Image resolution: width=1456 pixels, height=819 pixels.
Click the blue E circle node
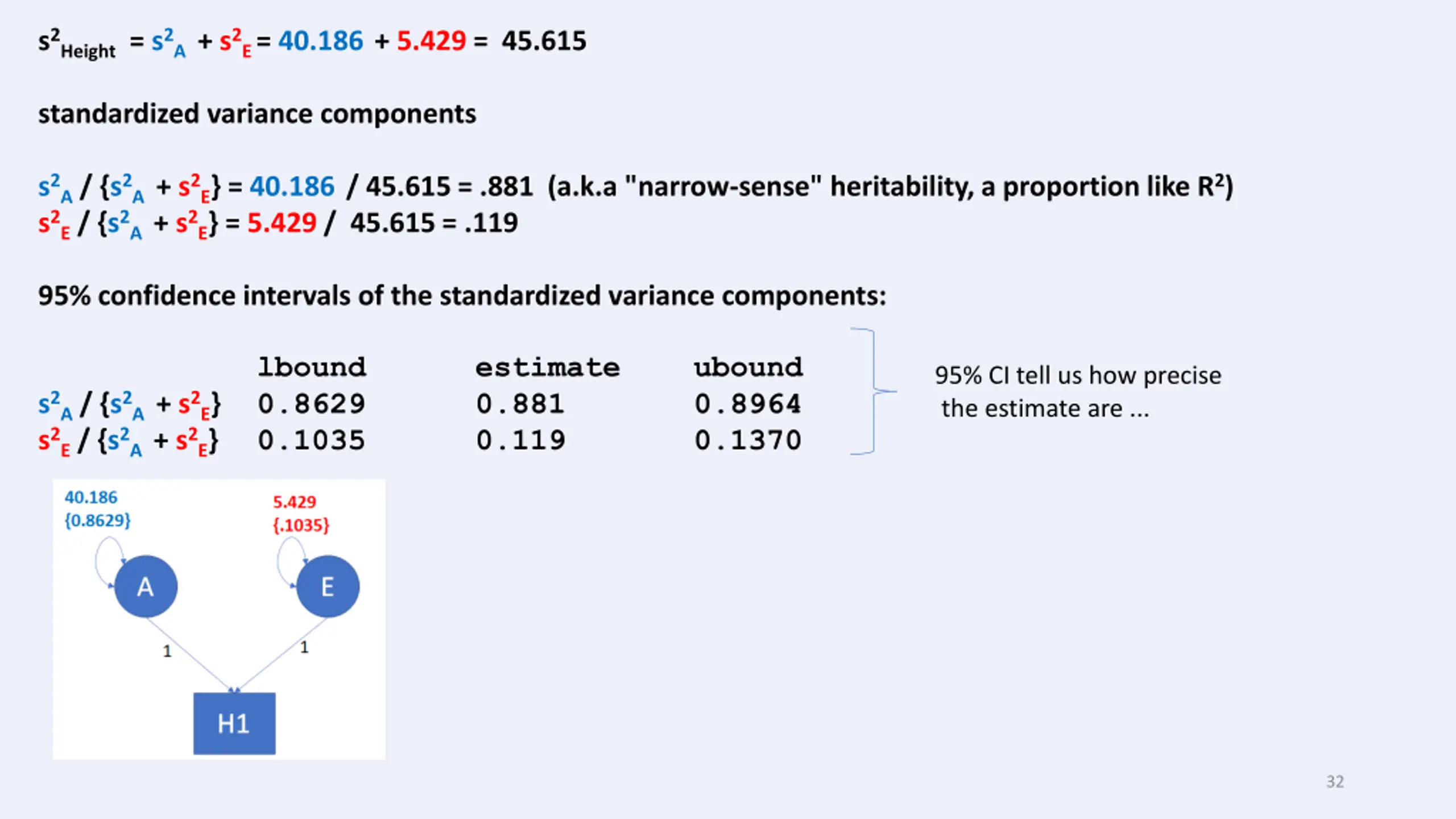pyautogui.click(x=328, y=586)
